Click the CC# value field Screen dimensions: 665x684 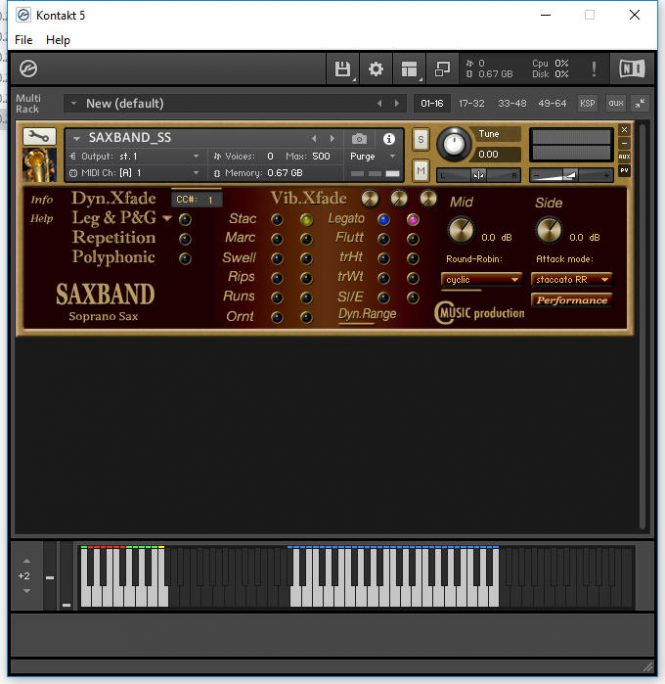click(x=197, y=200)
